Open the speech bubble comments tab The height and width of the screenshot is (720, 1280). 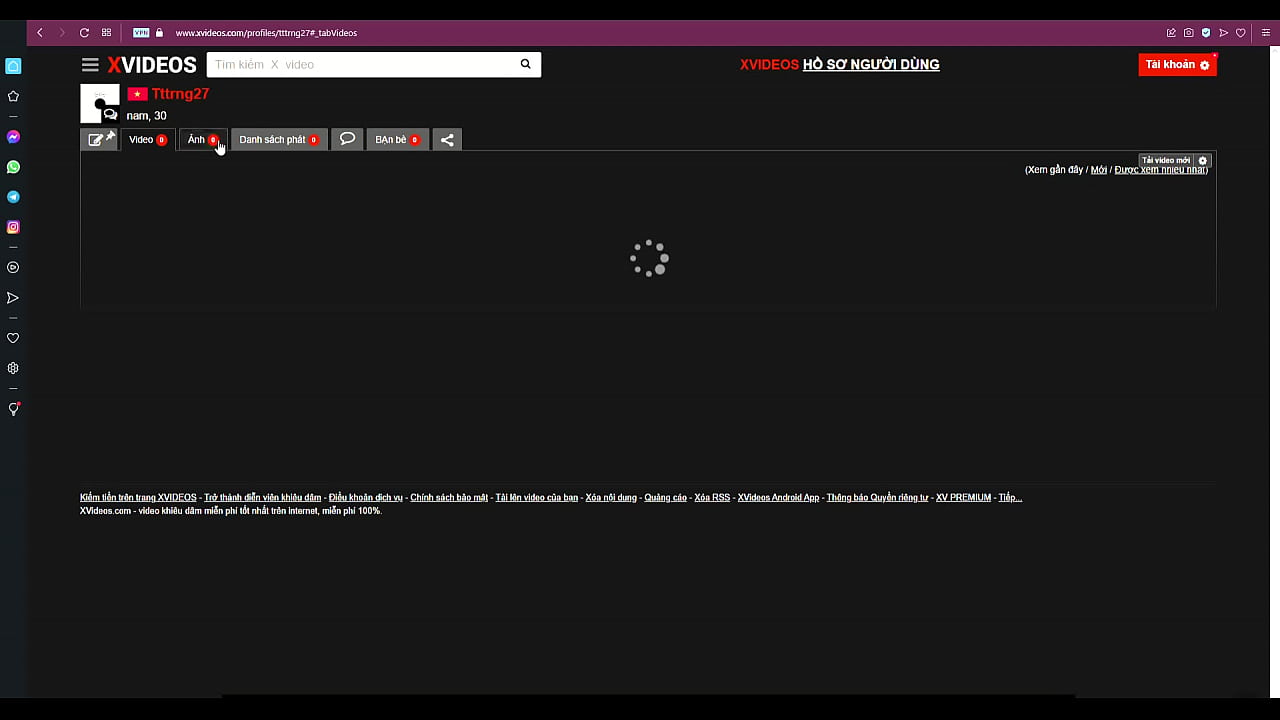pyautogui.click(x=347, y=139)
